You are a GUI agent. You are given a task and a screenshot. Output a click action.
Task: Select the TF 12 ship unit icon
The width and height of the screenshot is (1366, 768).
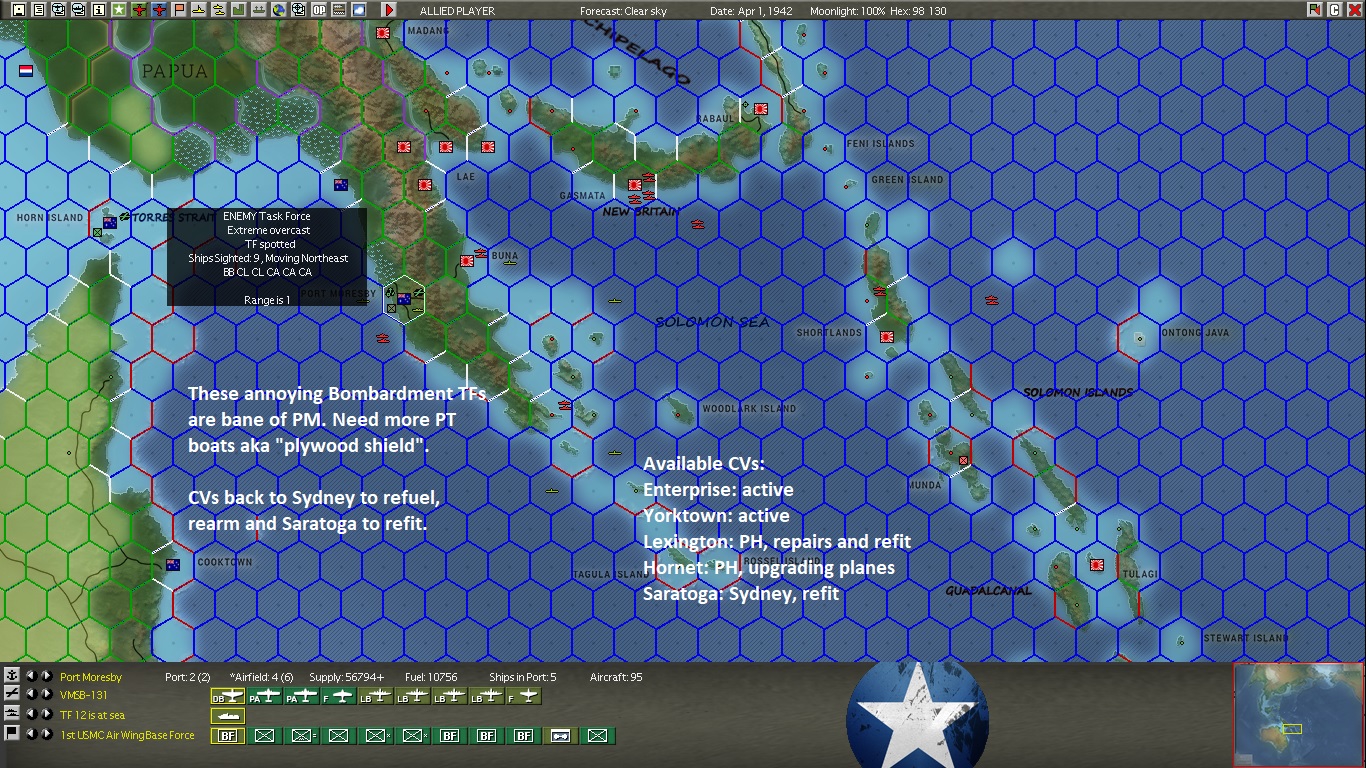[x=228, y=716]
